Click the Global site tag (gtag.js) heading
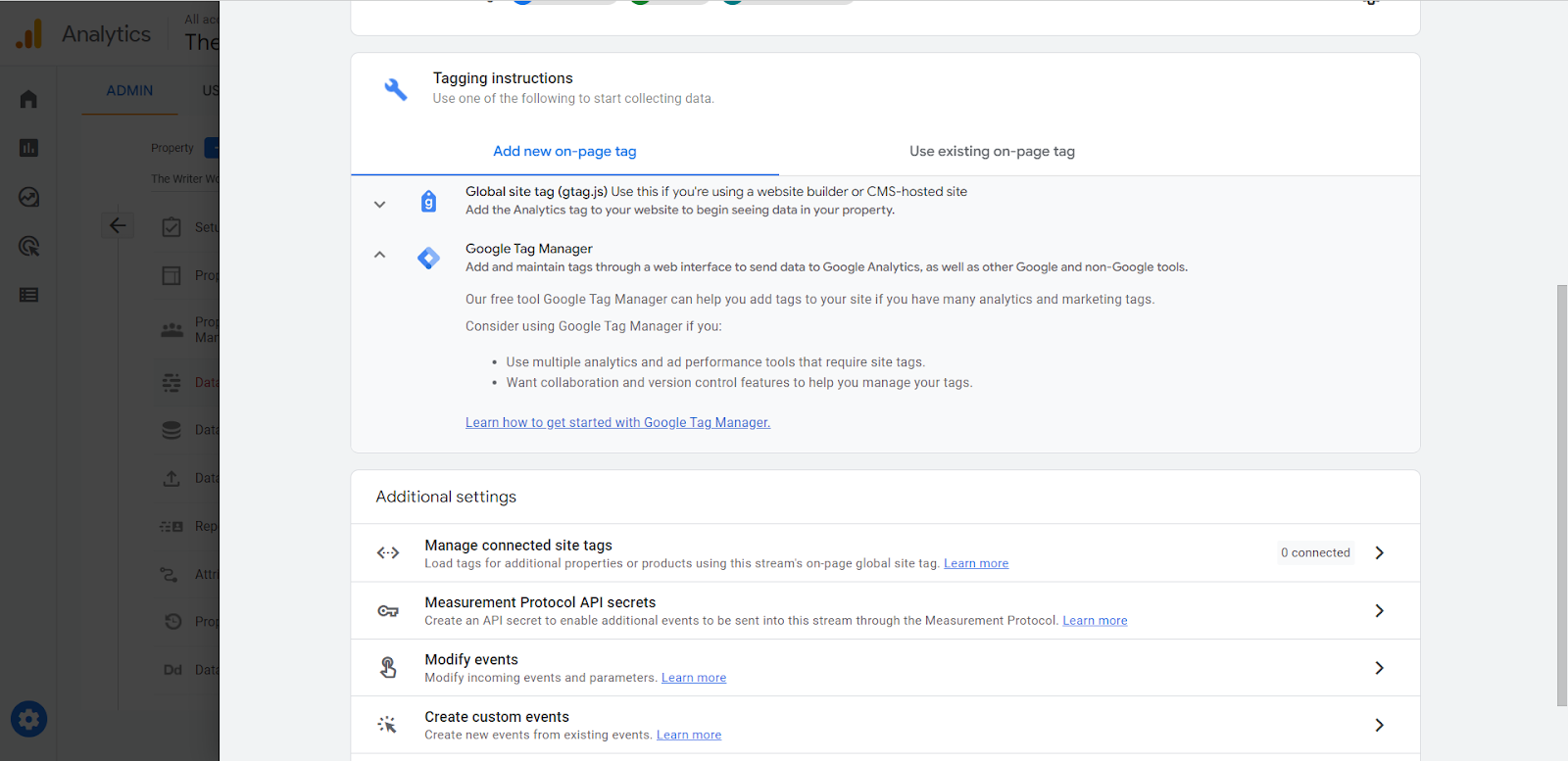The height and width of the screenshot is (761, 1568). (x=536, y=192)
